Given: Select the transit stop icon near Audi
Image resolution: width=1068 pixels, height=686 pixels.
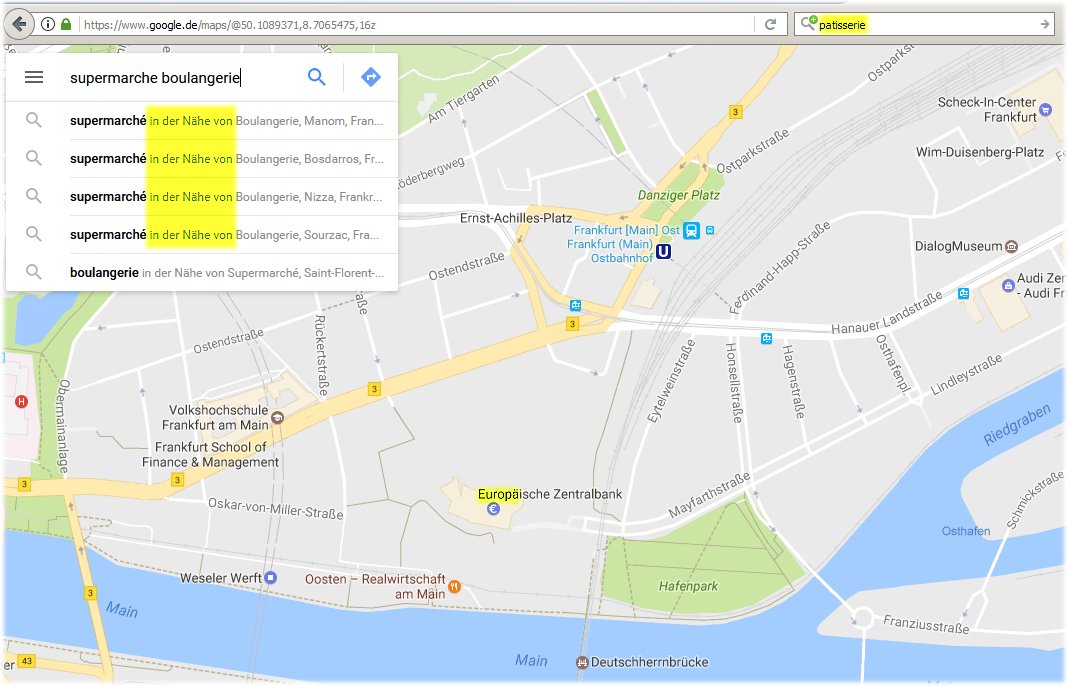Looking at the screenshot, I should [x=964, y=294].
